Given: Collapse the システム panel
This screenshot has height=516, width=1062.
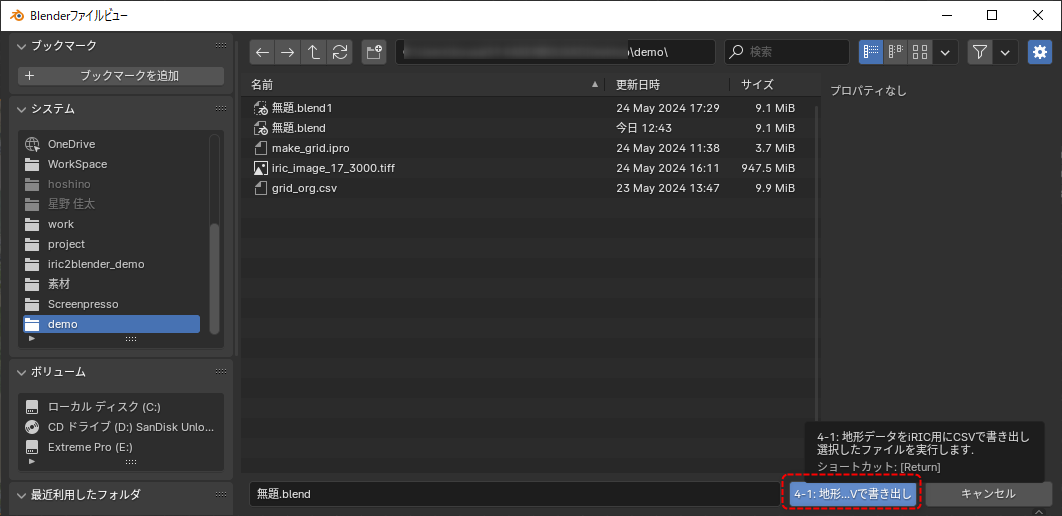Looking at the screenshot, I should 22,109.
